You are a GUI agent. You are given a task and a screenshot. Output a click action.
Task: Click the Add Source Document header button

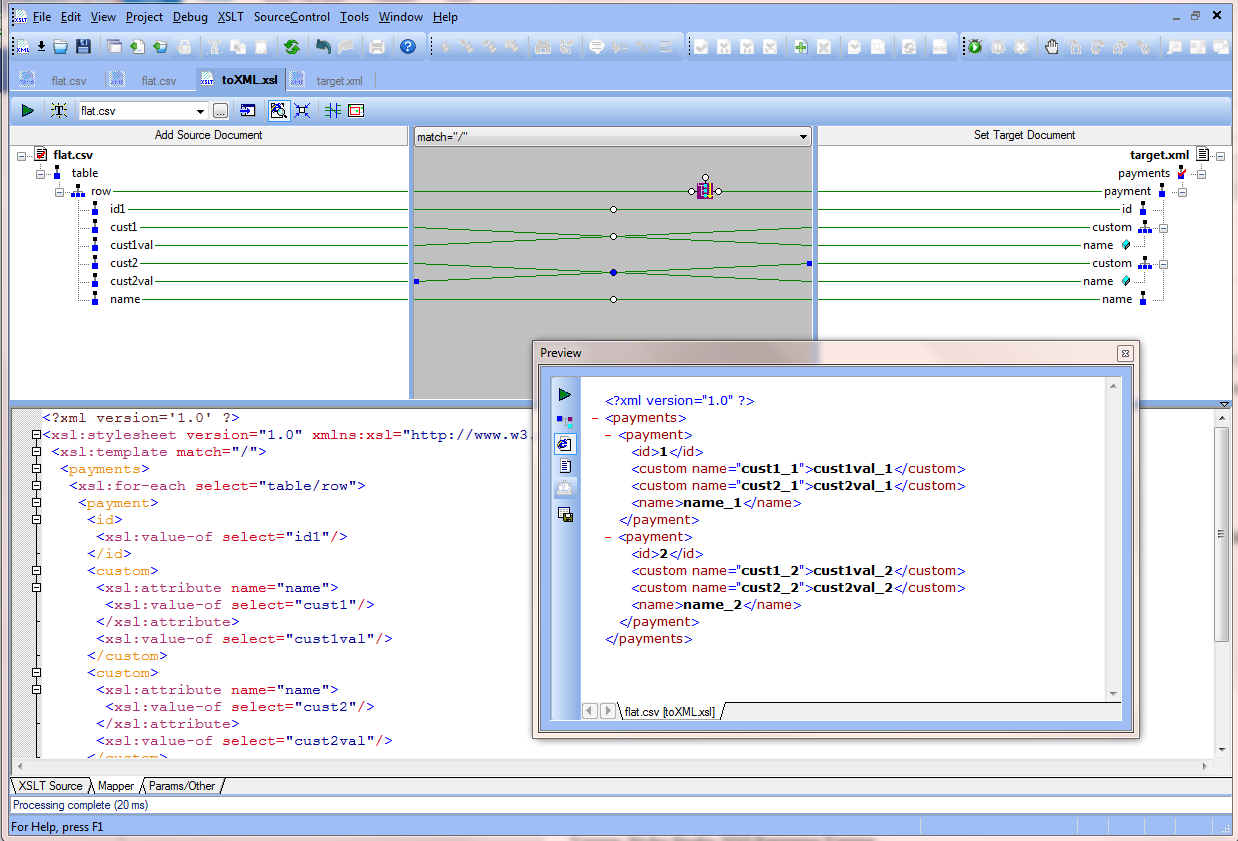coord(208,135)
